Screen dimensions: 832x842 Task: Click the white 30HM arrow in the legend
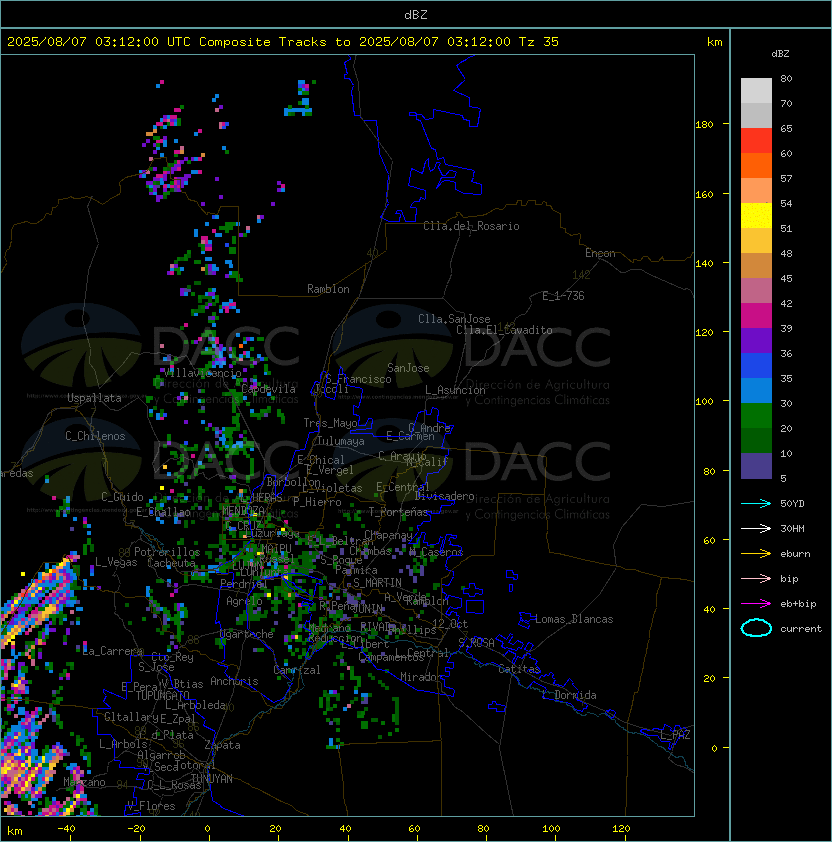click(756, 528)
